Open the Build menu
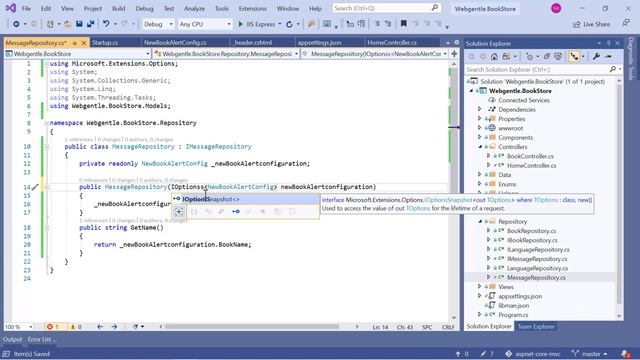 [x=118, y=8]
